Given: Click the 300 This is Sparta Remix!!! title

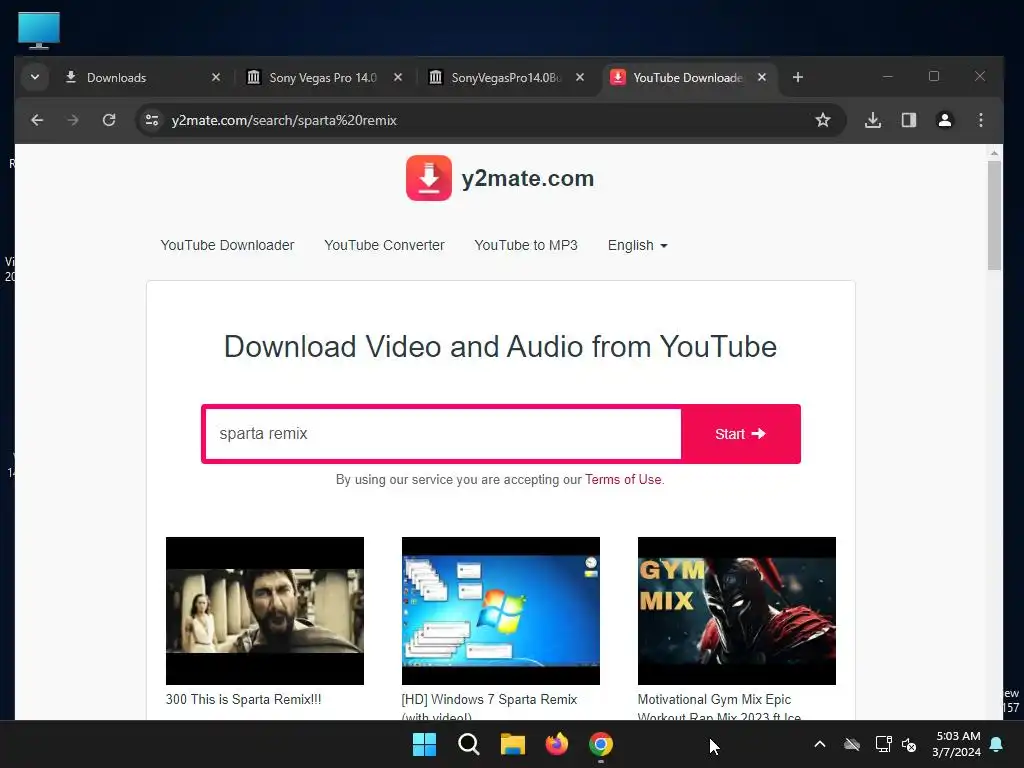Looking at the screenshot, I should click(x=244, y=699).
